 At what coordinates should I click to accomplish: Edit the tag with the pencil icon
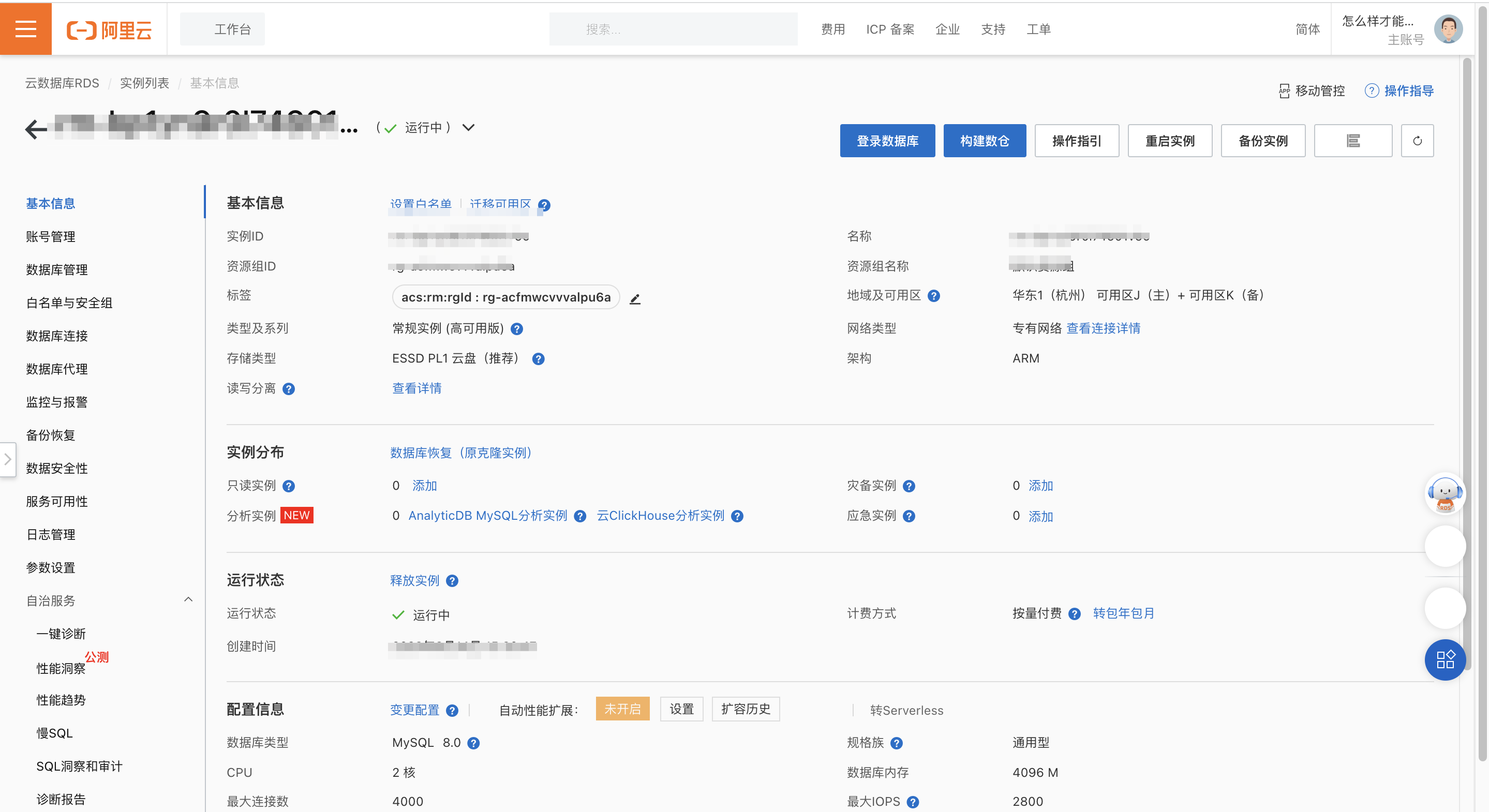coord(635,299)
